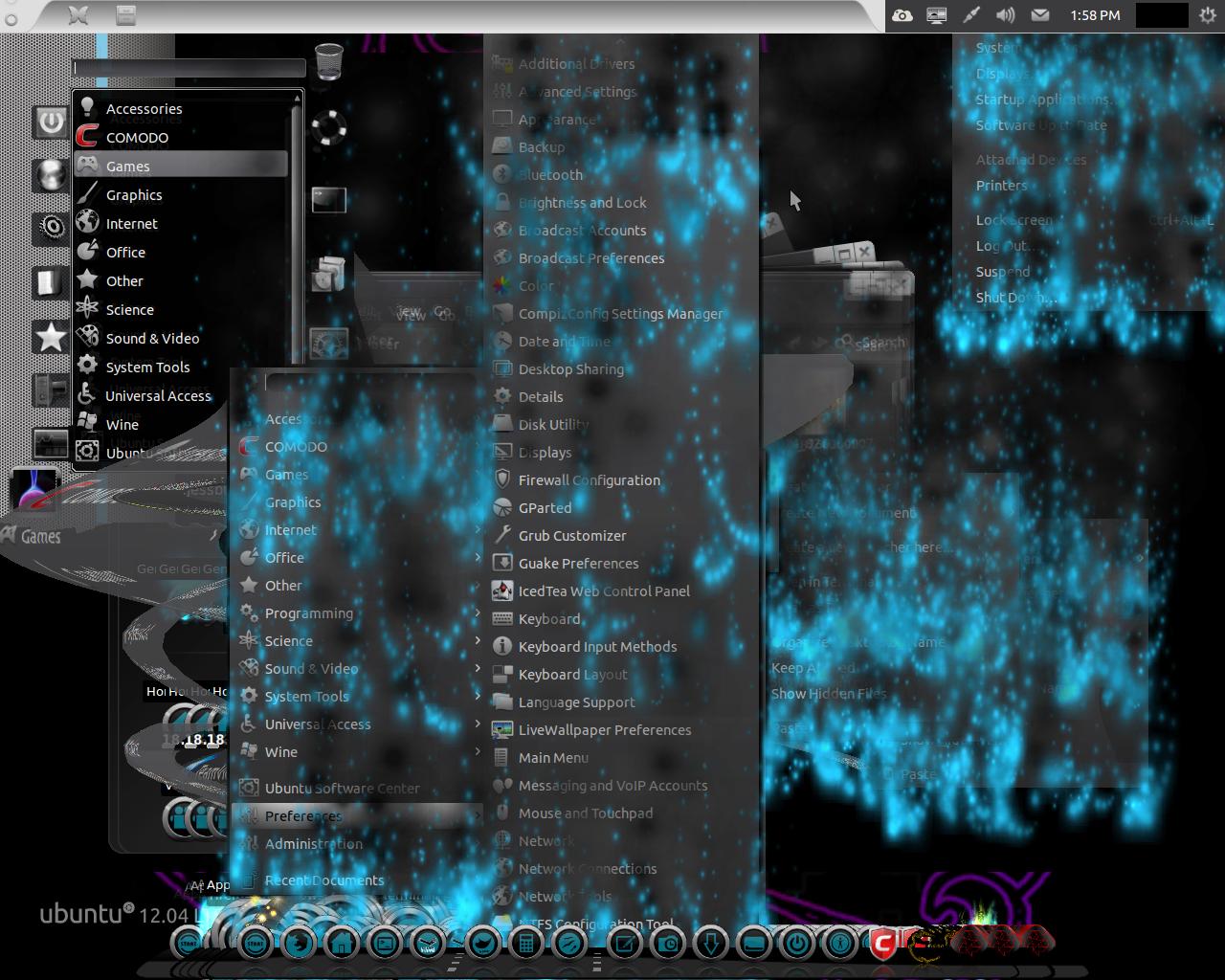Click the search field above top-left menu
This screenshot has height=980, width=1225.
click(x=189, y=67)
